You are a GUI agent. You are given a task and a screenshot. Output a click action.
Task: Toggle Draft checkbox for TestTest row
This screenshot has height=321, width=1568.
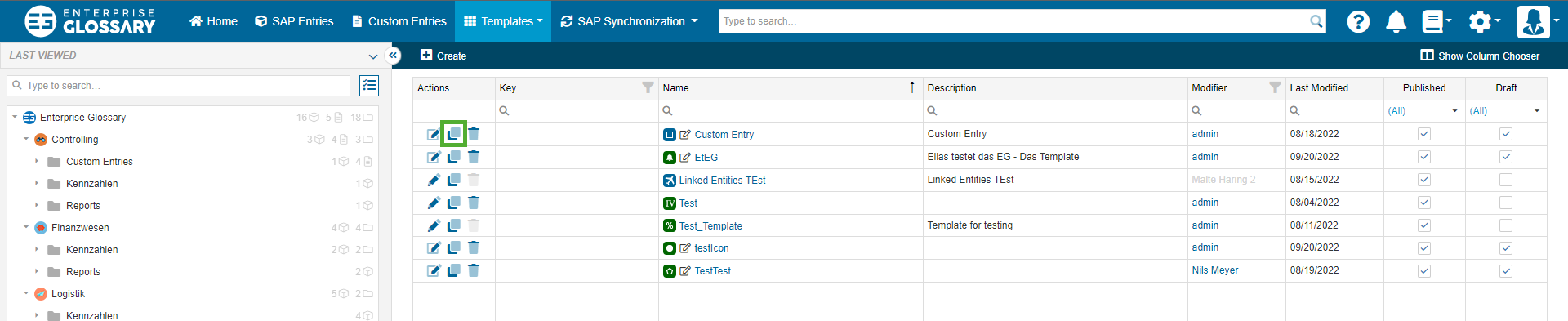click(x=1506, y=271)
